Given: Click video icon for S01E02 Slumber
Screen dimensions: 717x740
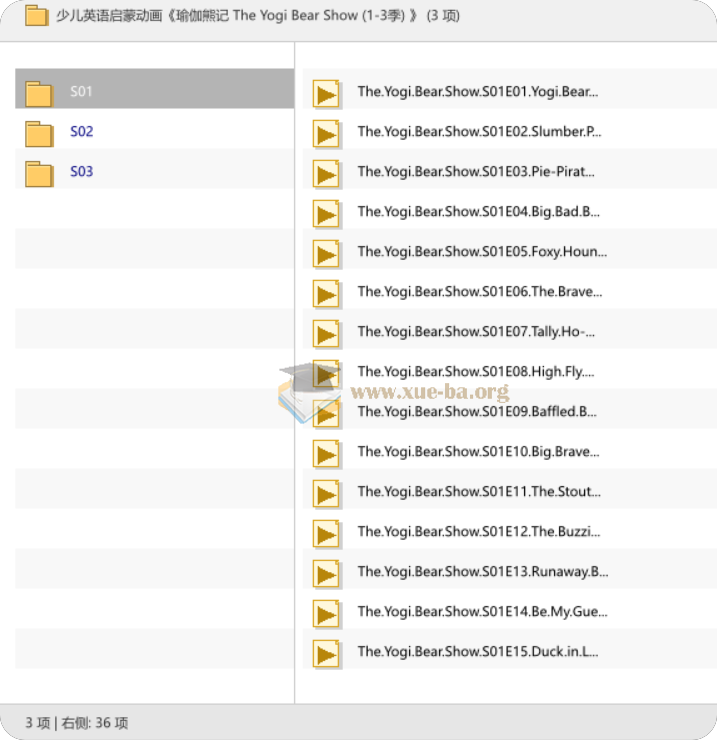Looking at the screenshot, I should click(326, 134).
